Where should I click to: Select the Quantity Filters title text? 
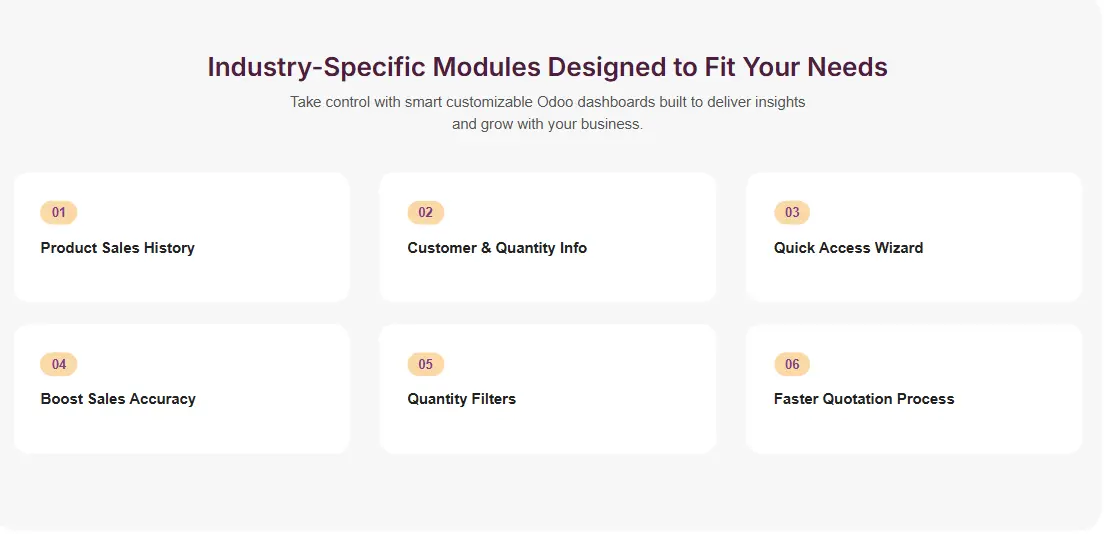pos(461,399)
